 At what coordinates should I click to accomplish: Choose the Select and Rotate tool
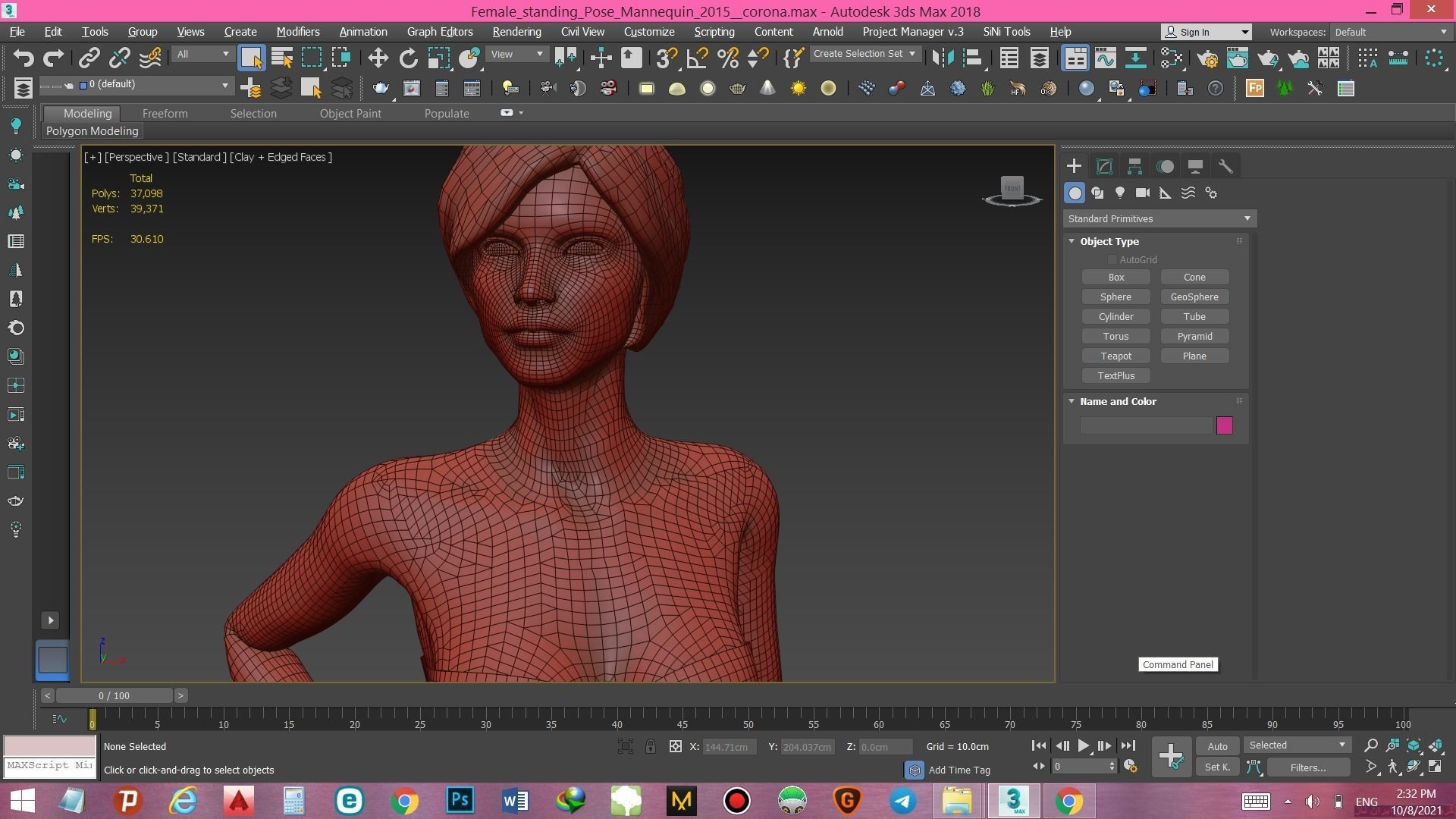[x=409, y=58]
